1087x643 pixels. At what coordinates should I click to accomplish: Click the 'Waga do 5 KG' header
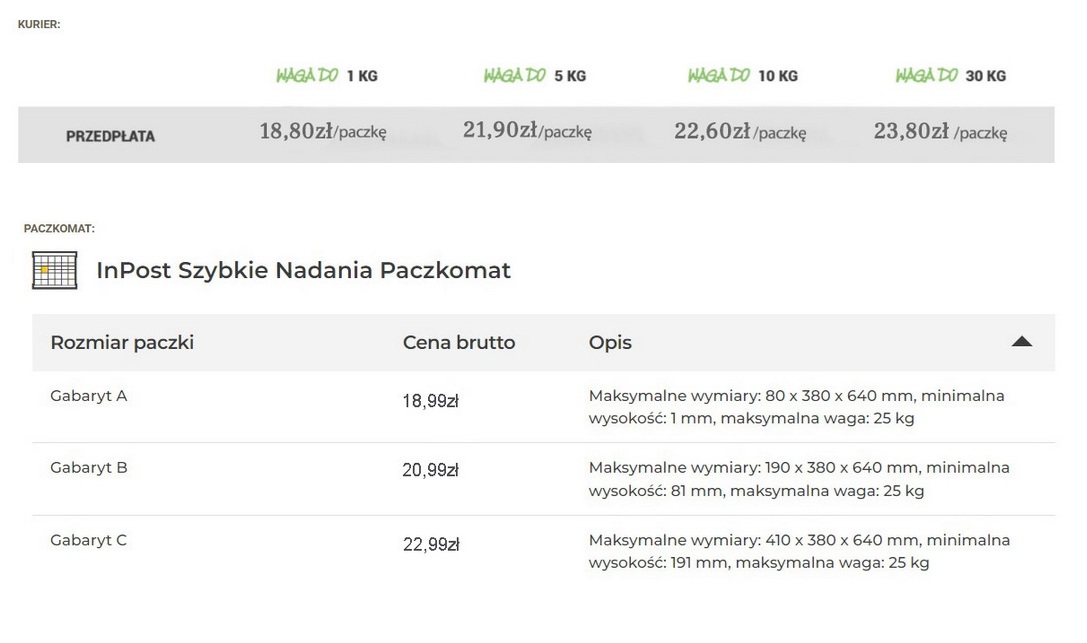[535, 76]
